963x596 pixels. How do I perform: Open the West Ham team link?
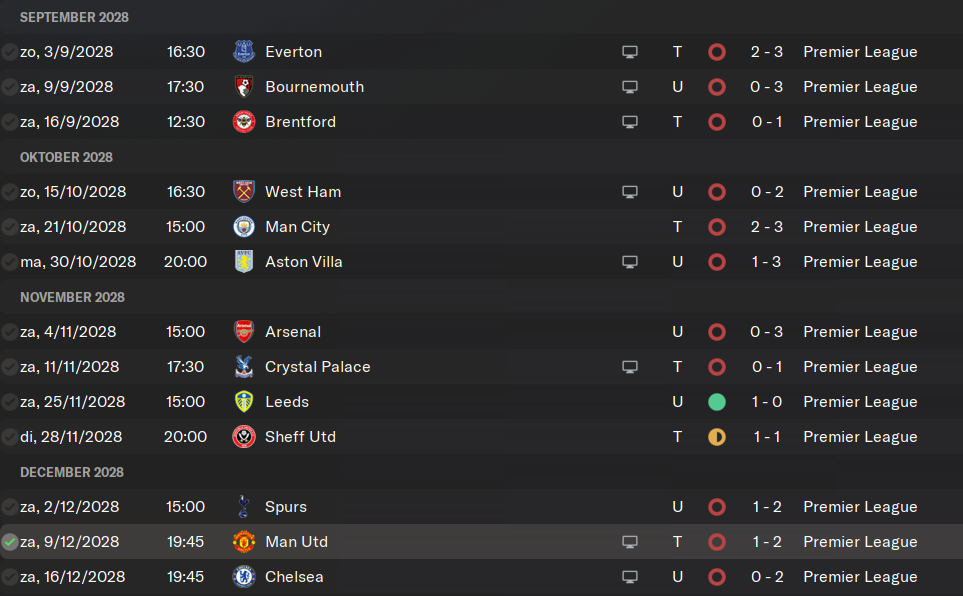(x=303, y=192)
